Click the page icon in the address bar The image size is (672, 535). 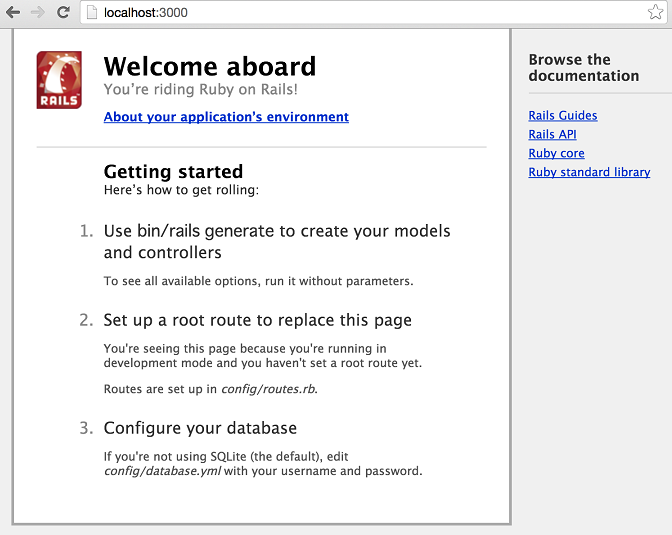coord(92,12)
